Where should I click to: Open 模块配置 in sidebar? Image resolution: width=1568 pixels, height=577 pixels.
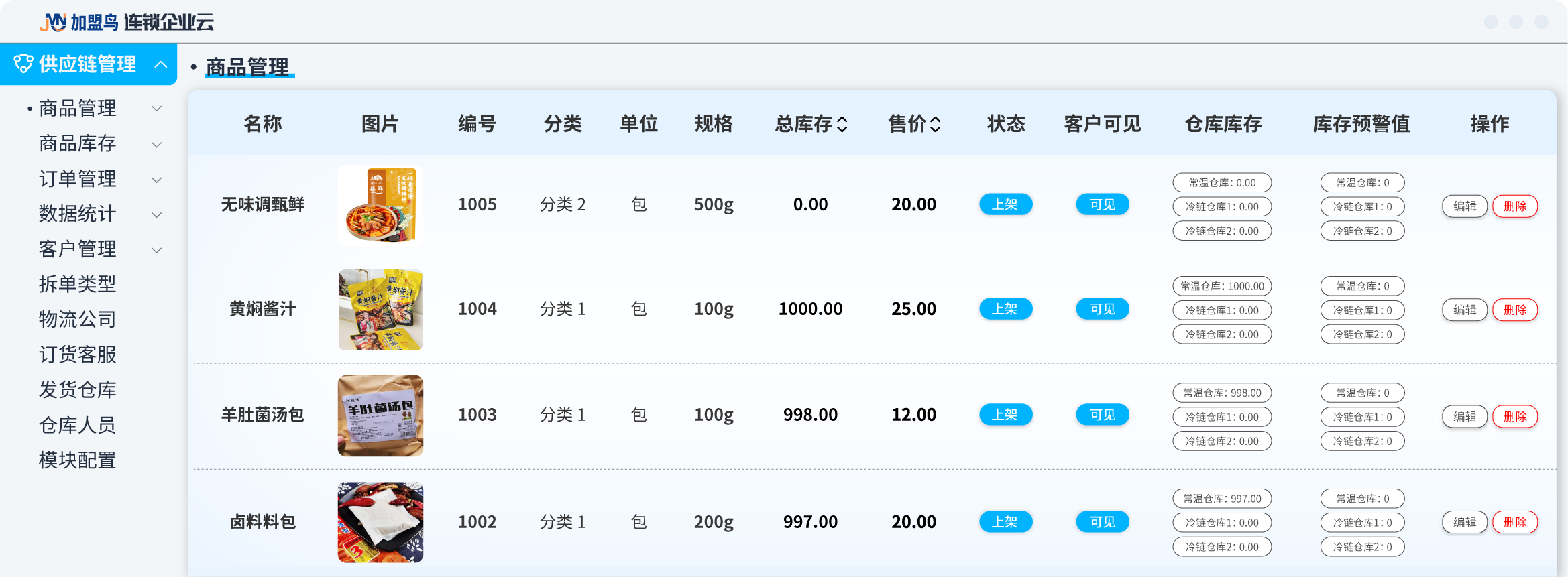[77, 460]
